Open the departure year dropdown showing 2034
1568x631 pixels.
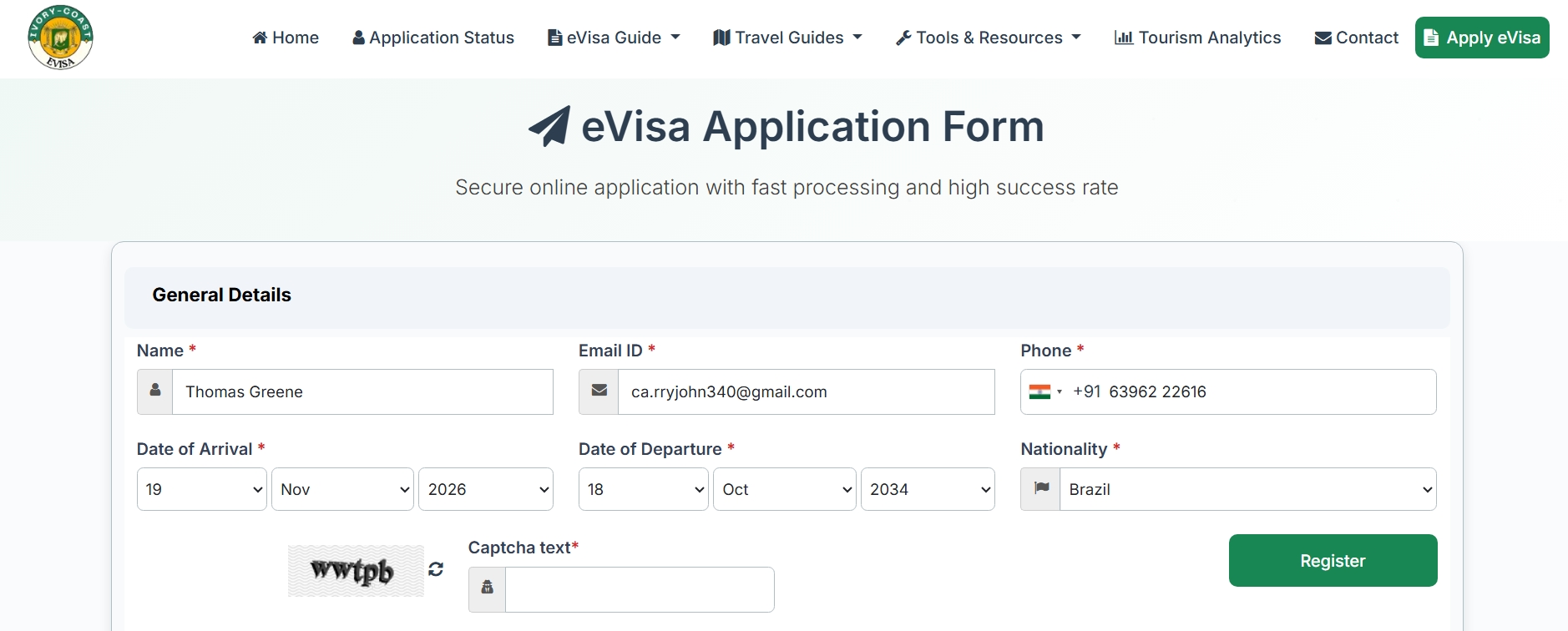pos(927,489)
